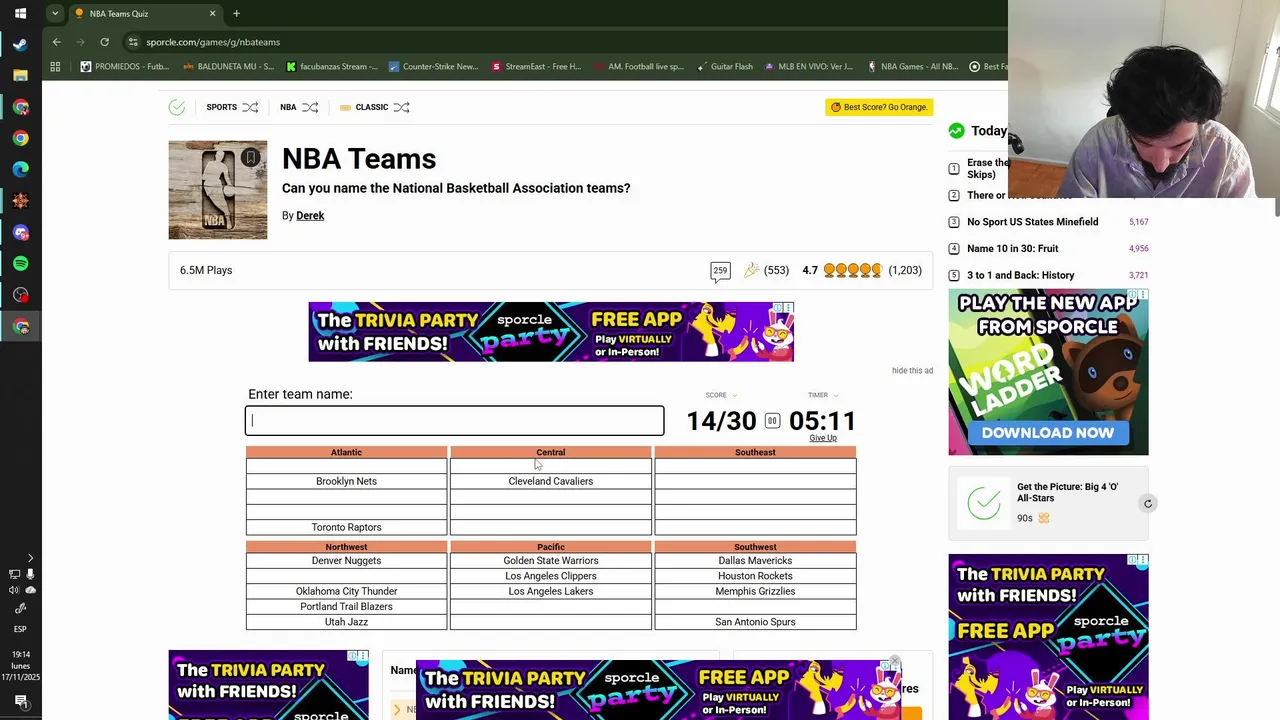Open the Windows Start menu
Screen dimensions: 1280x720
(20, 14)
